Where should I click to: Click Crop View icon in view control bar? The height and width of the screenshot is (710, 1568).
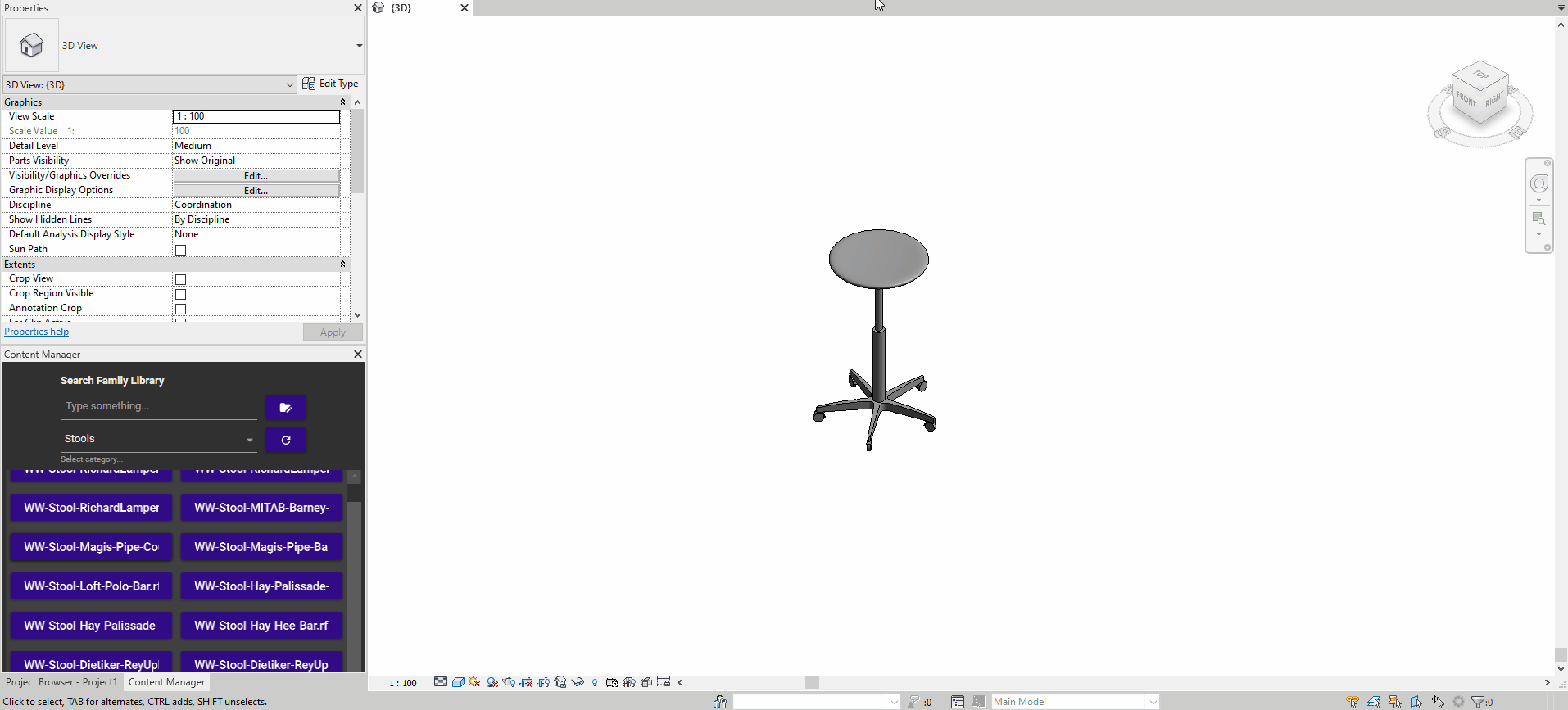click(x=526, y=682)
